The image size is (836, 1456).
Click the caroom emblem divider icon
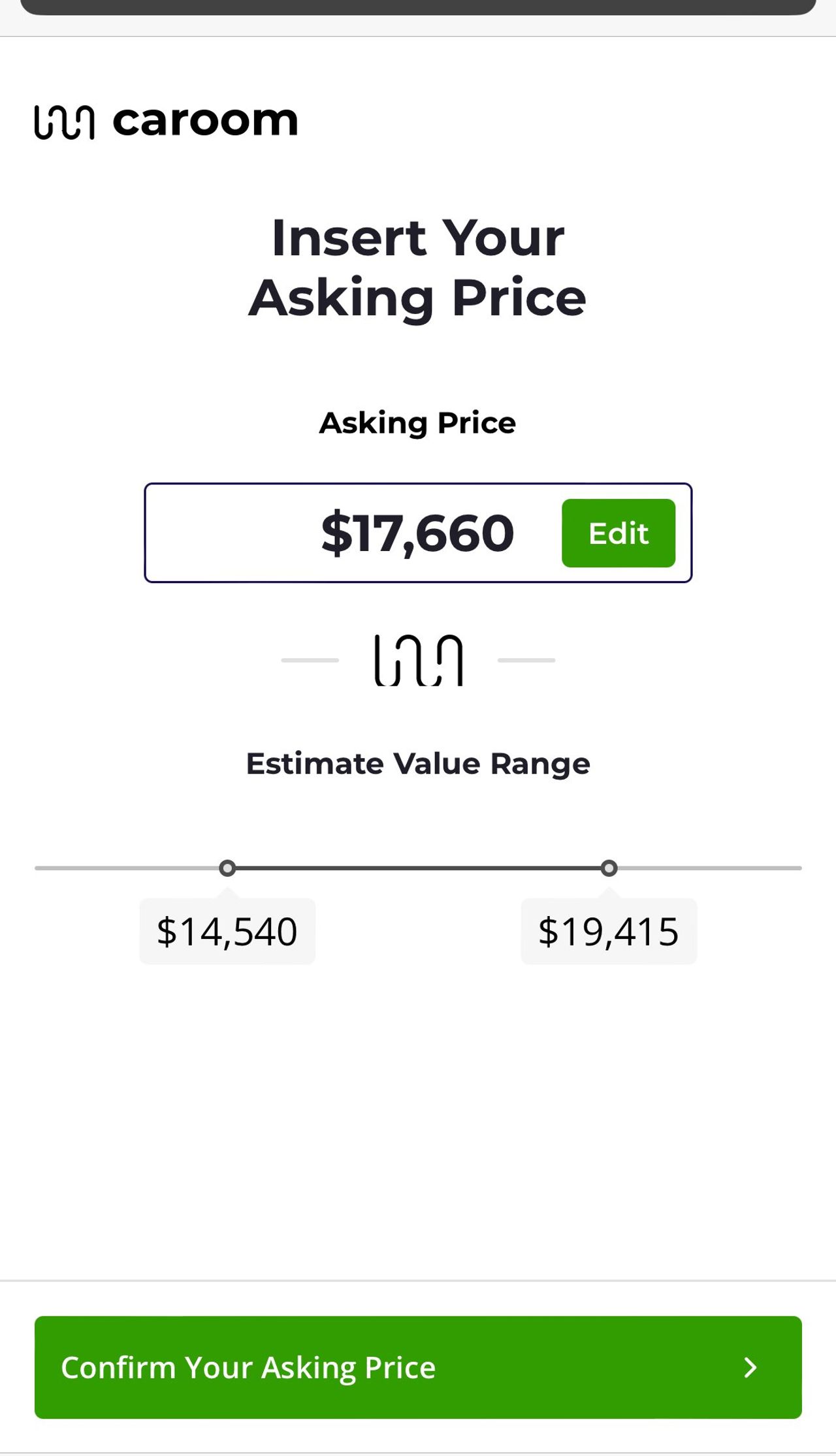pyautogui.click(x=418, y=660)
